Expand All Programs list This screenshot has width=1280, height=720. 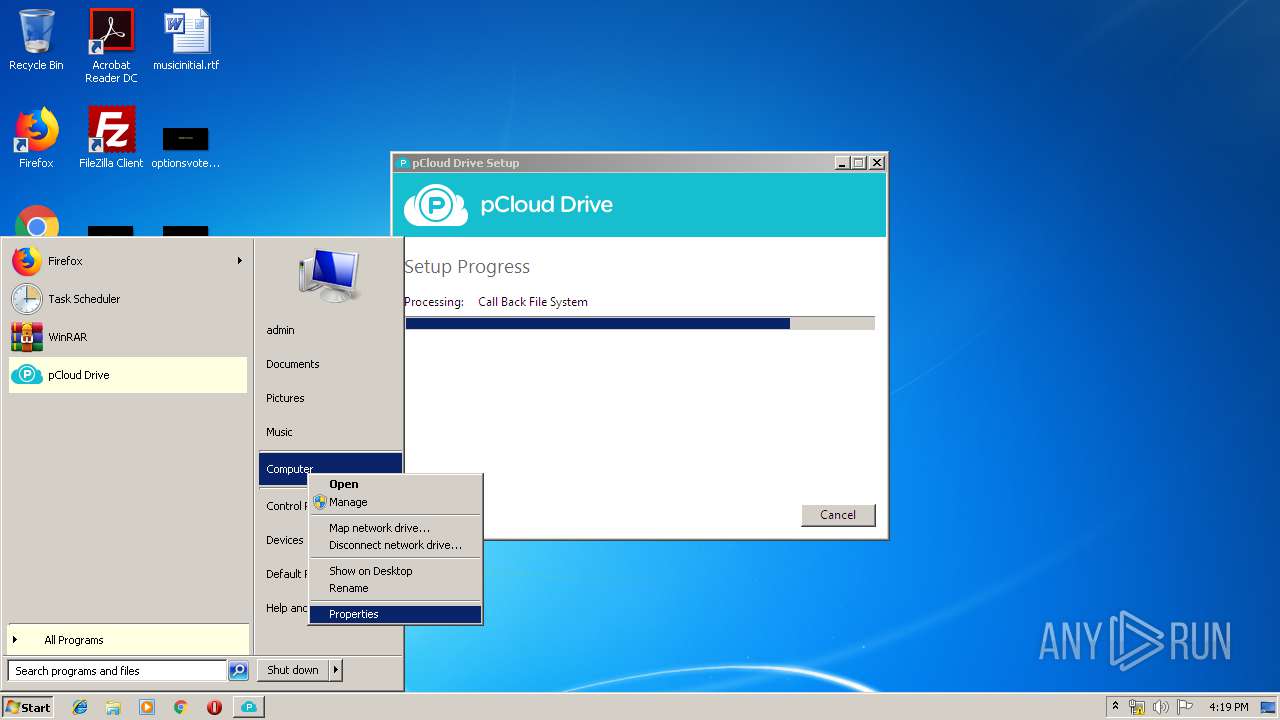[x=128, y=640]
